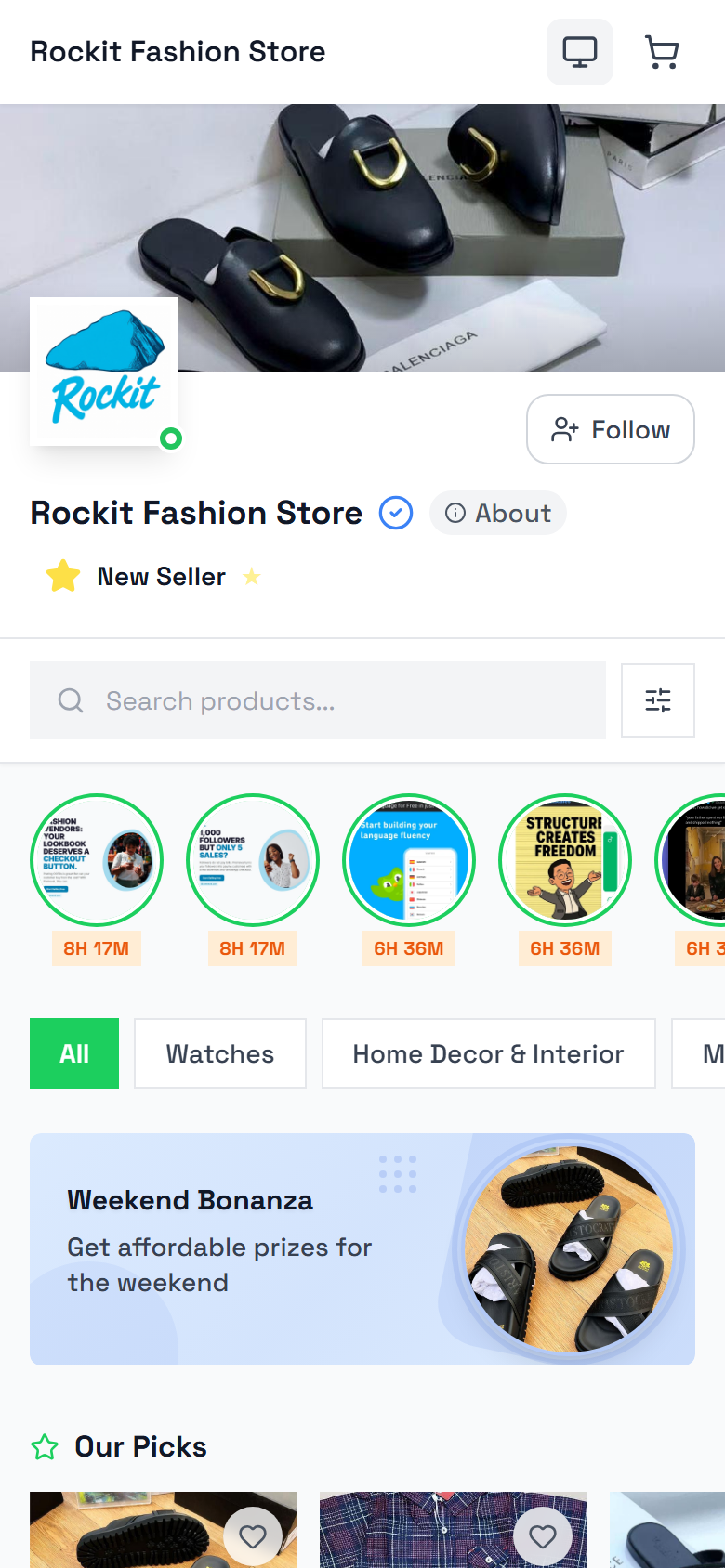Click the Rockit store logo
Viewport: 725px width, 1568px height.
pyautogui.click(x=103, y=370)
